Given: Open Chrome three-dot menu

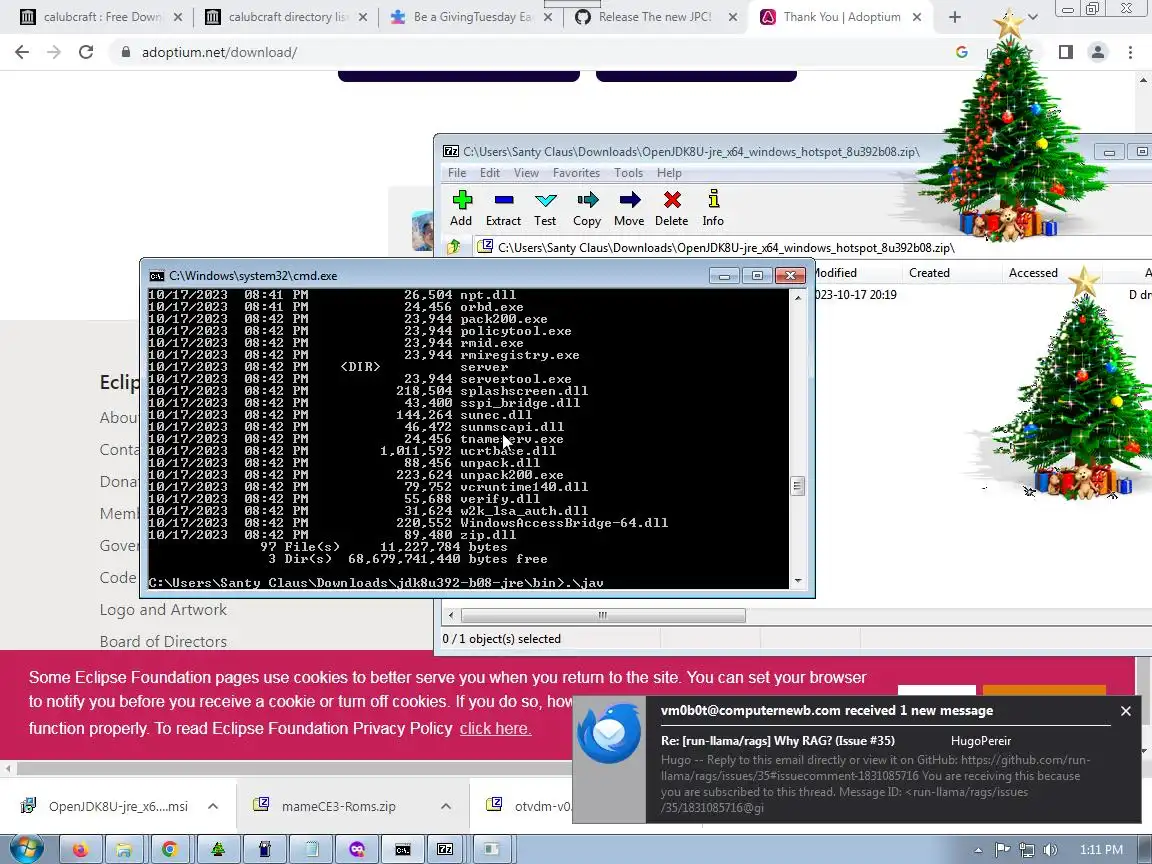Looking at the screenshot, I should (1130, 52).
